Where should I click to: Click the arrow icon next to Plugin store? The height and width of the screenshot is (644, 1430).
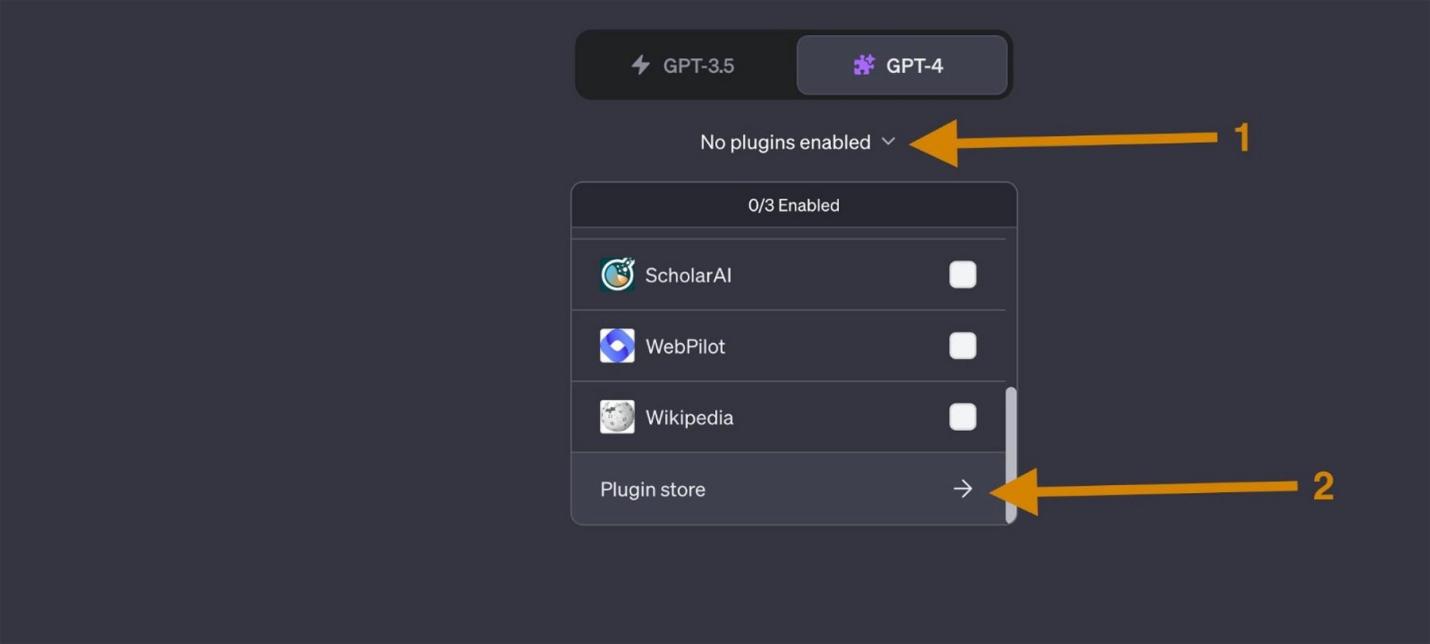[x=961, y=489]
